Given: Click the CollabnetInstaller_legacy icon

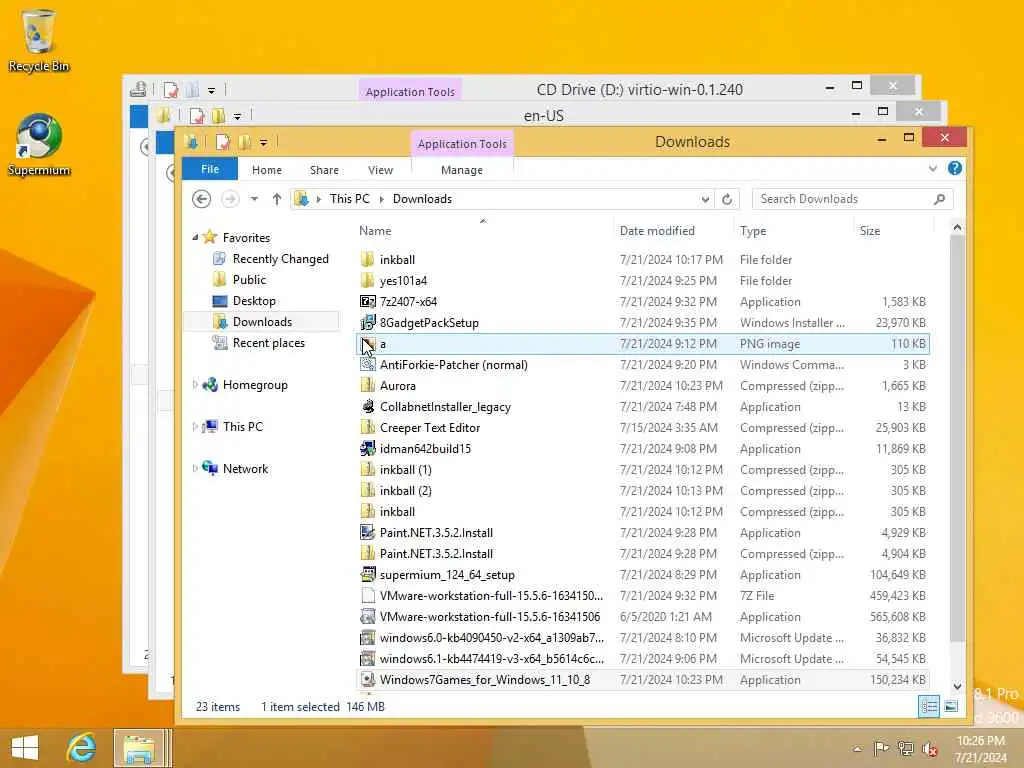Looking at the screenshot, I should click(x=368, y=407).
